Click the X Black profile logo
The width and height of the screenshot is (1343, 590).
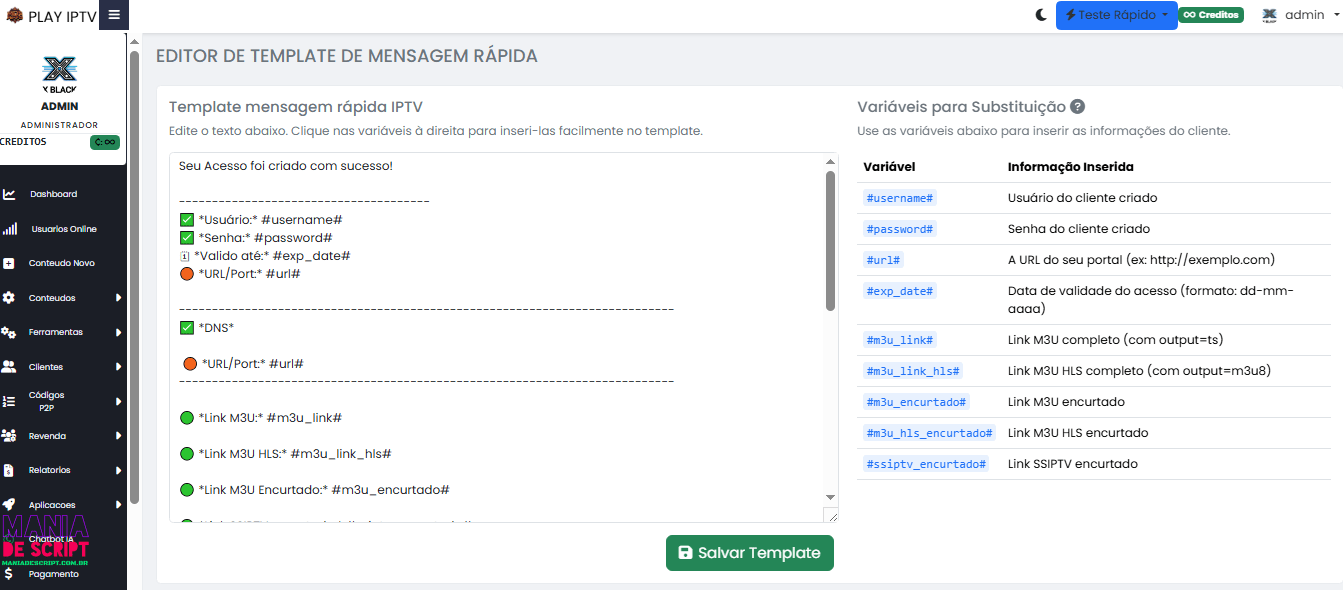[x=60, y=74]
